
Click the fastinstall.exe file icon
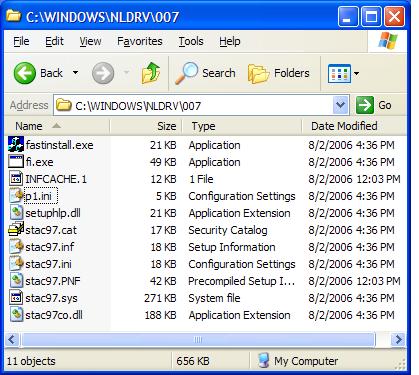pos(16,145)
